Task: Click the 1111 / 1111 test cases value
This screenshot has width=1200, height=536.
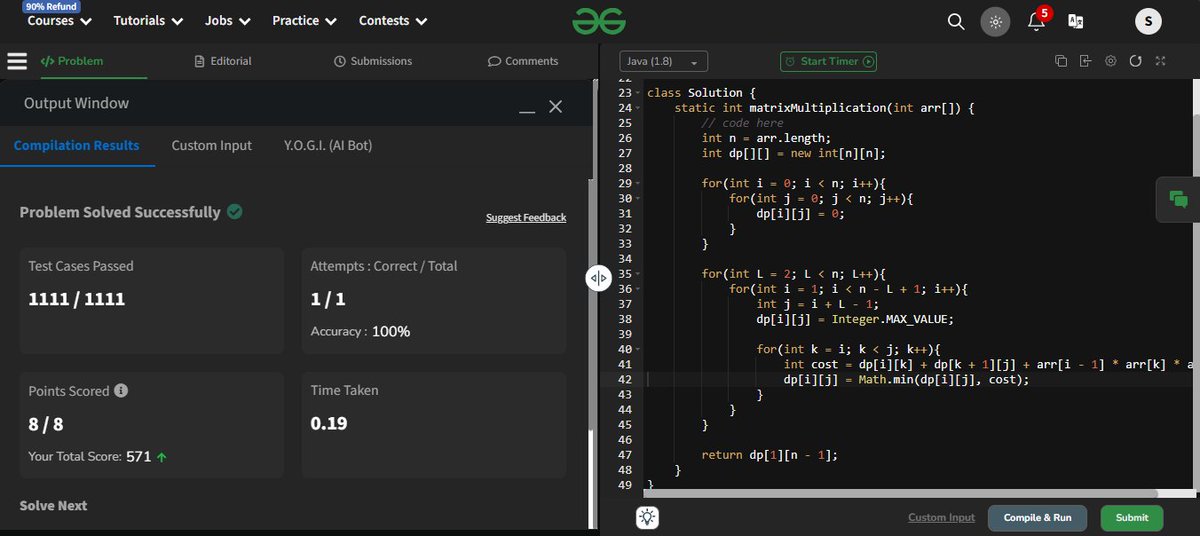Action: 77,299
